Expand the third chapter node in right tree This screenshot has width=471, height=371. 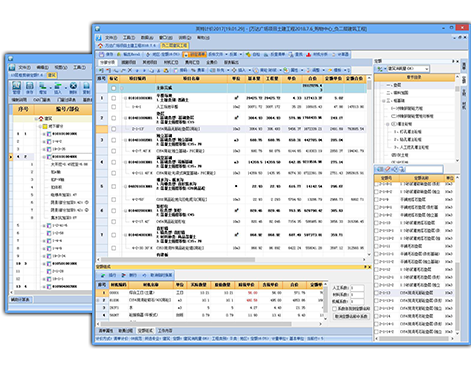pos(384,101)
